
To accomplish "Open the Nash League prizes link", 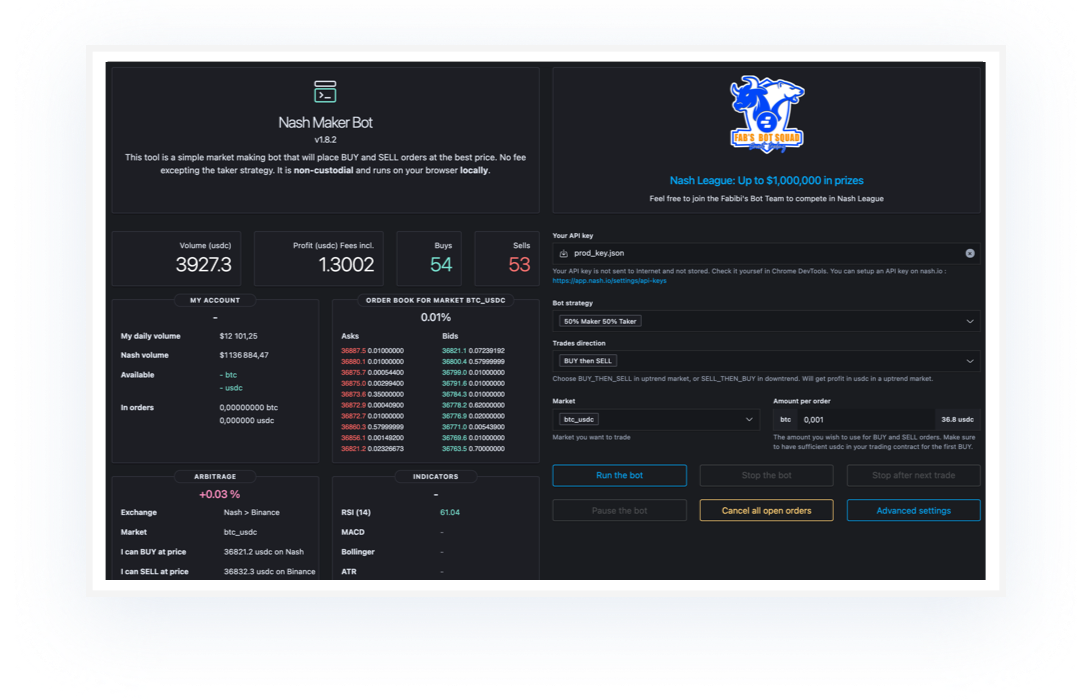I will pyautogui.click(x=766, y=180).
